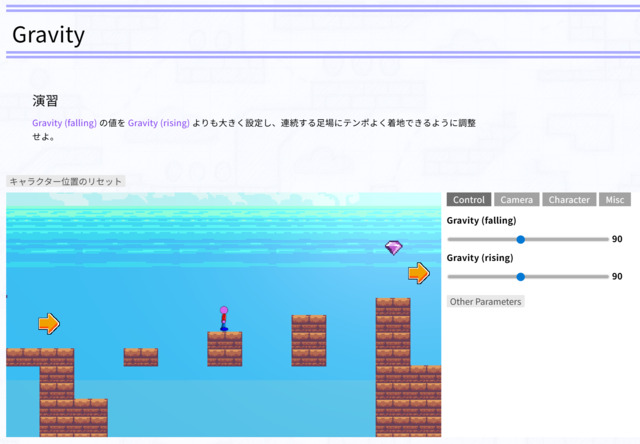Select the Character tab

tap(569, 200)
